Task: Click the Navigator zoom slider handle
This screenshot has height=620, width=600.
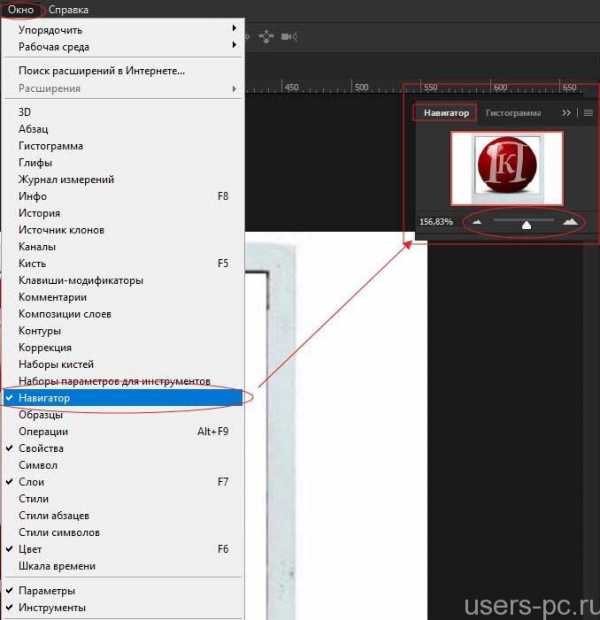Action: [x=526, y=225]
